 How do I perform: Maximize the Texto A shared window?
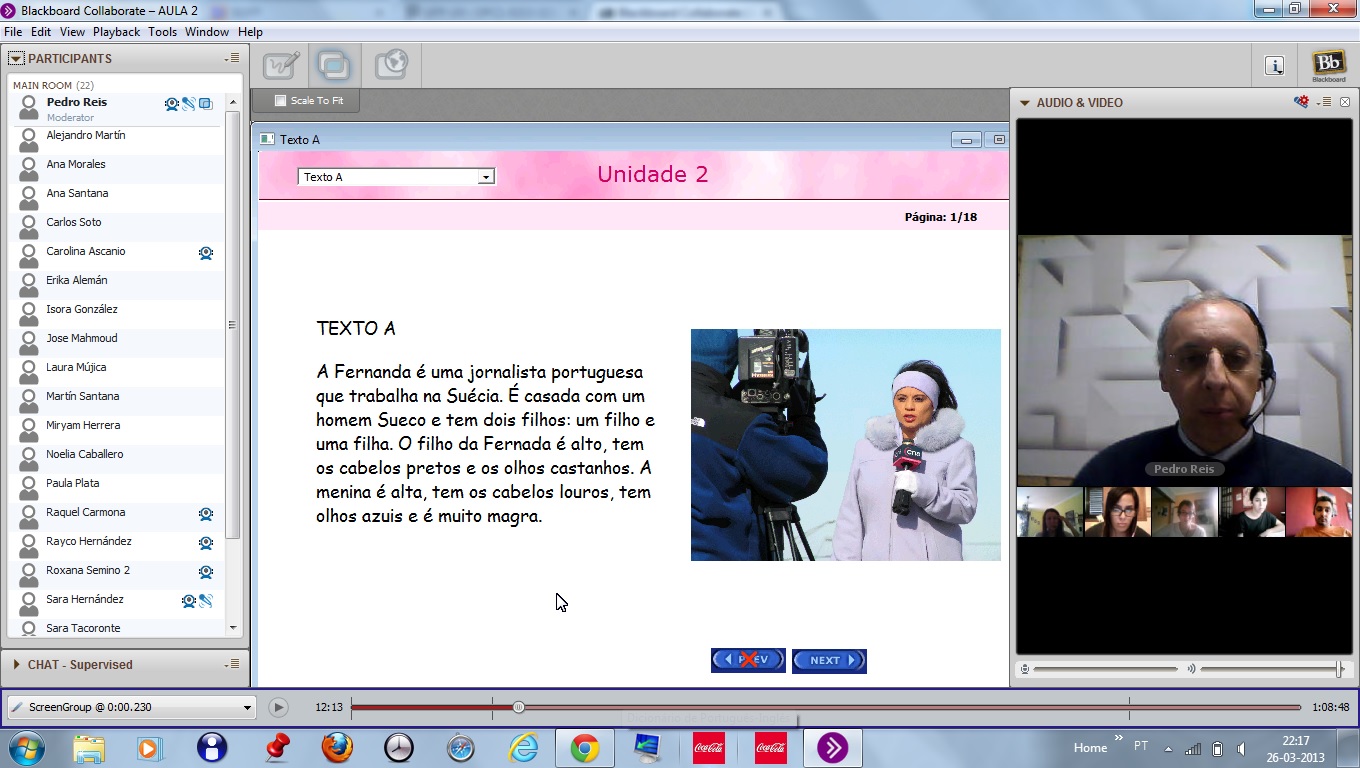click(x=997, y=140)
